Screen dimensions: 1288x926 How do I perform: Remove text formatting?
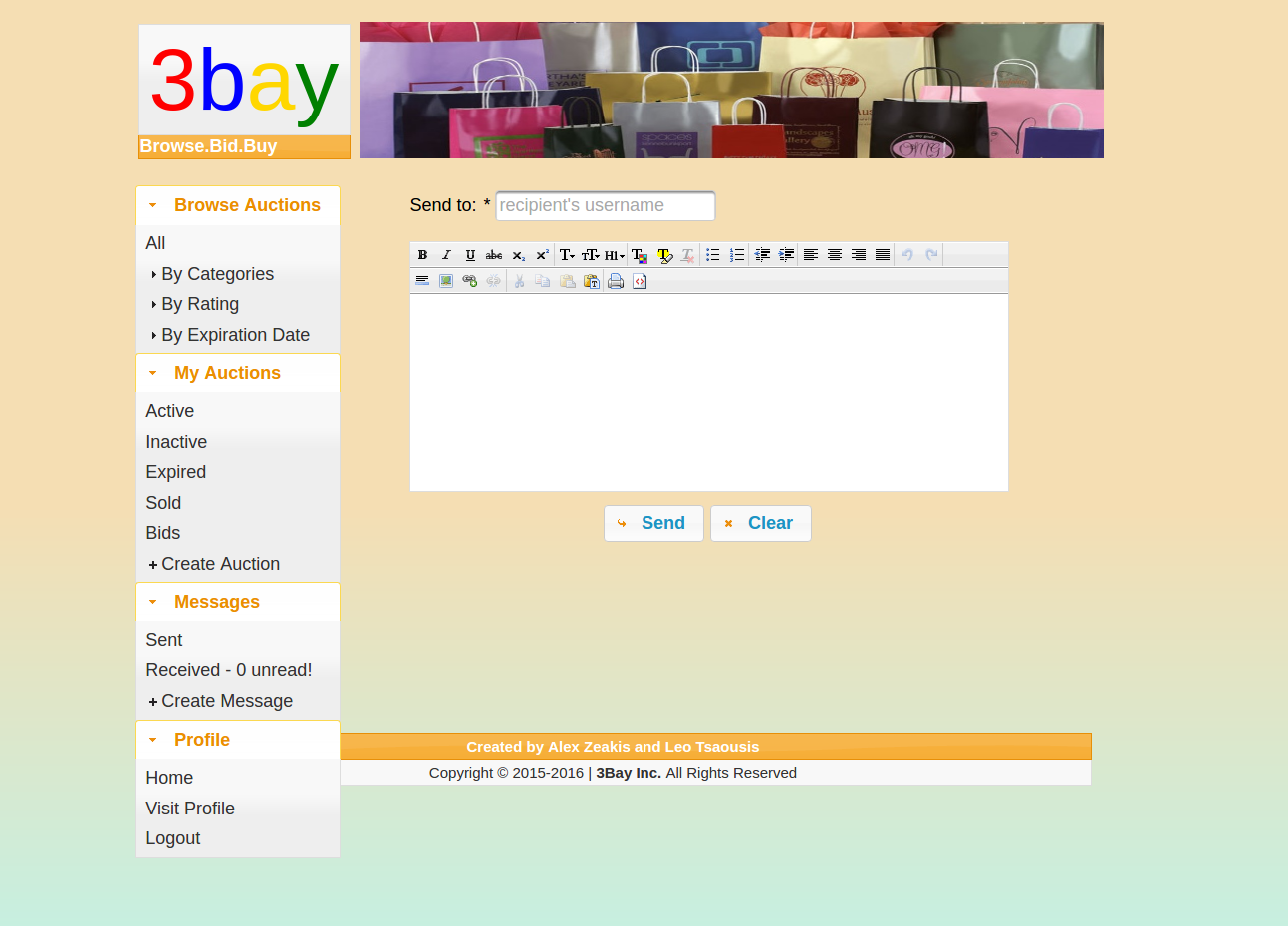pyautogui.click(x=687, y=255)
